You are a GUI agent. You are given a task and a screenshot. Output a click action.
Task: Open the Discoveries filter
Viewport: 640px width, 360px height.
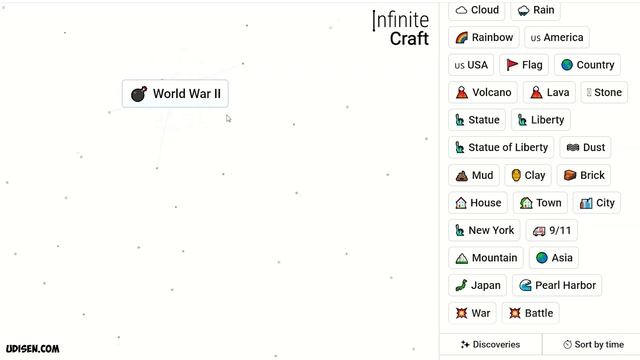coord(490,344)
